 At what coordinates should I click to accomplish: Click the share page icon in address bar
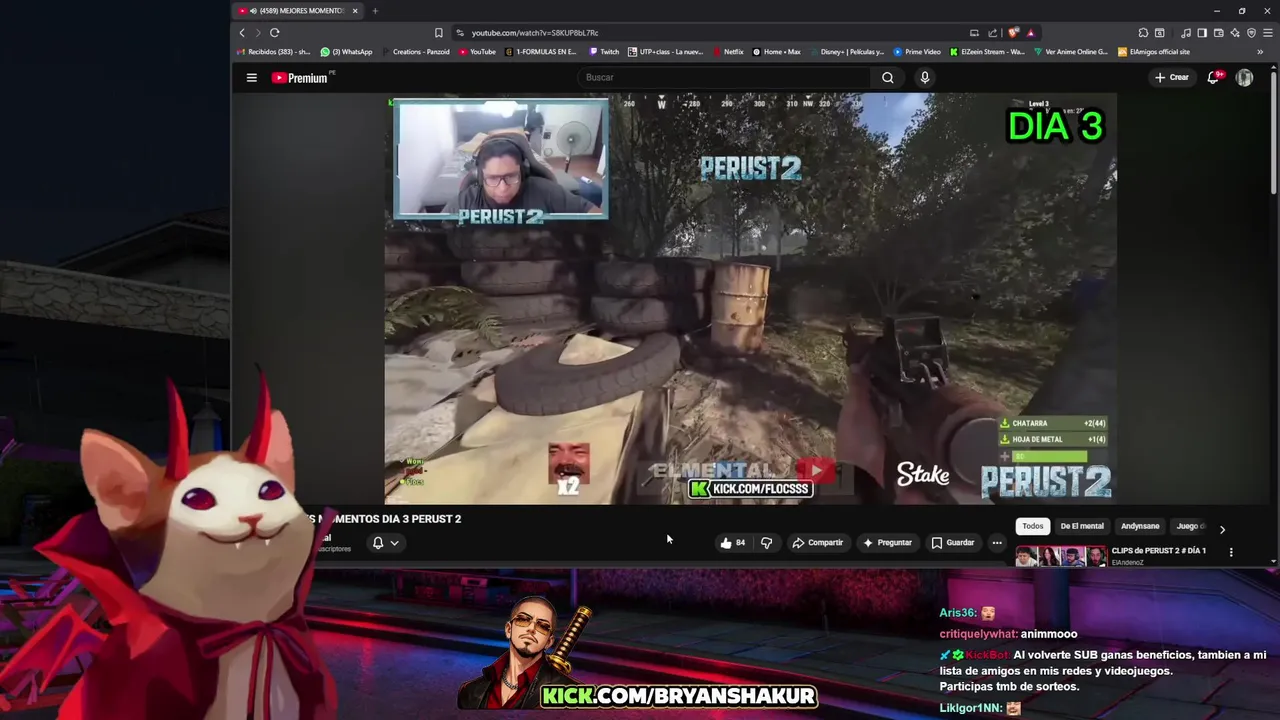coord(992,33)
